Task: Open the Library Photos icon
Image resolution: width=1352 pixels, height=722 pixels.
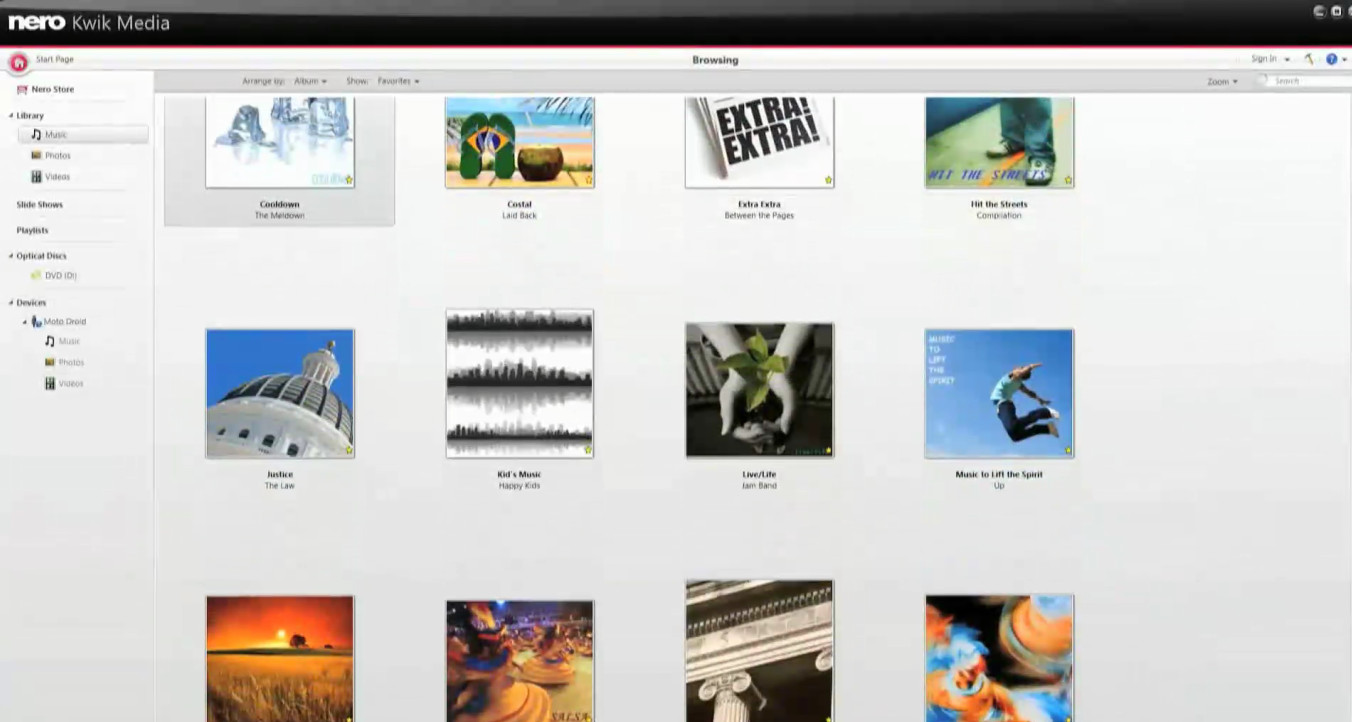Action: 36,156
